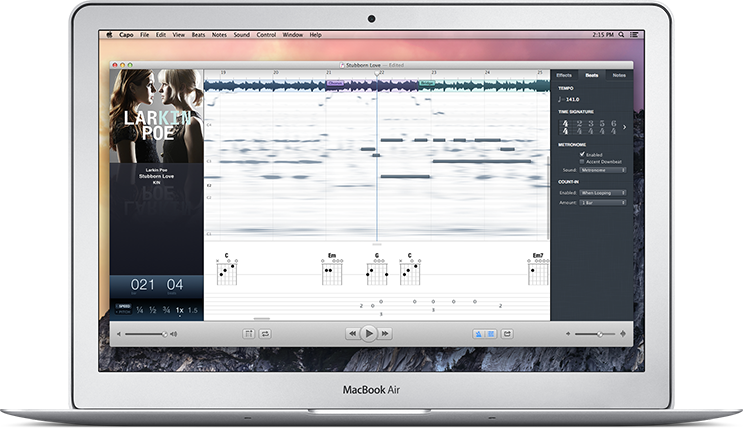The image size is (743, 429).
Task: Open the Notes menu
Action: tap(219, 35)
